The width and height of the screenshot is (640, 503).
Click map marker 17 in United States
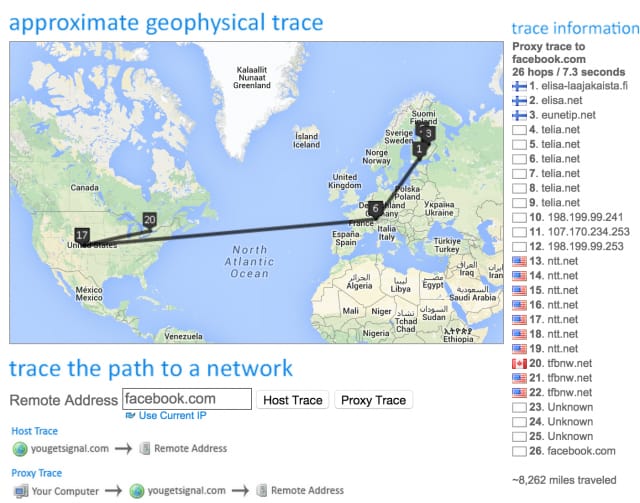click(x=81, y=235)
